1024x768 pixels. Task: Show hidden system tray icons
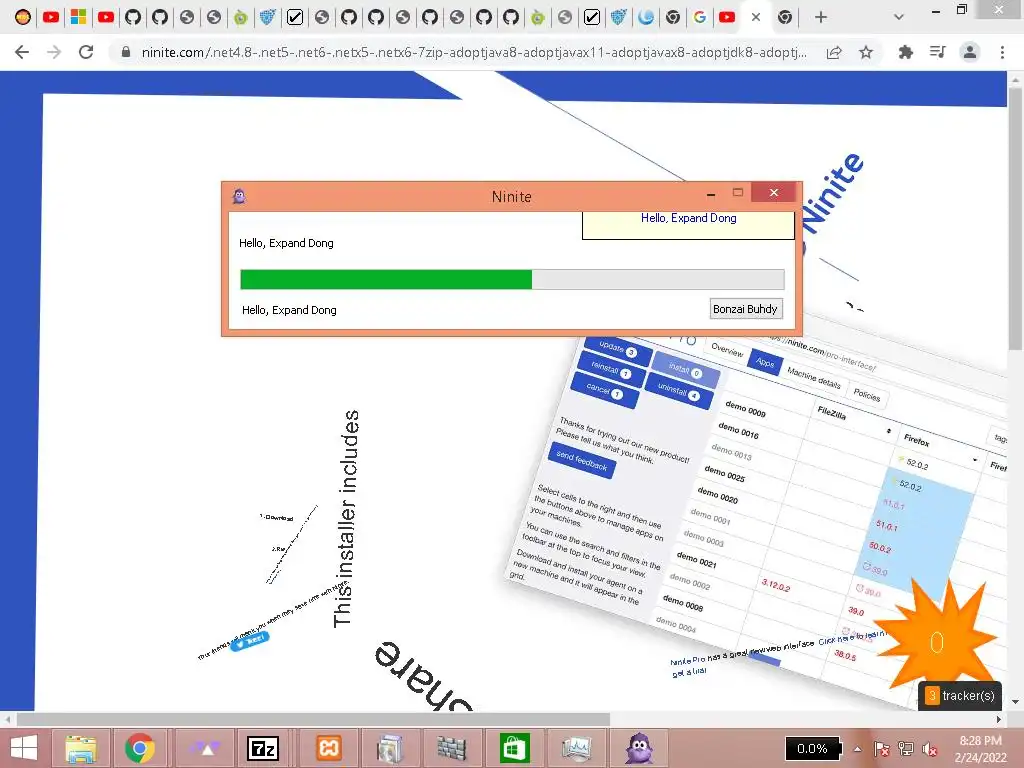click(857, 749)
